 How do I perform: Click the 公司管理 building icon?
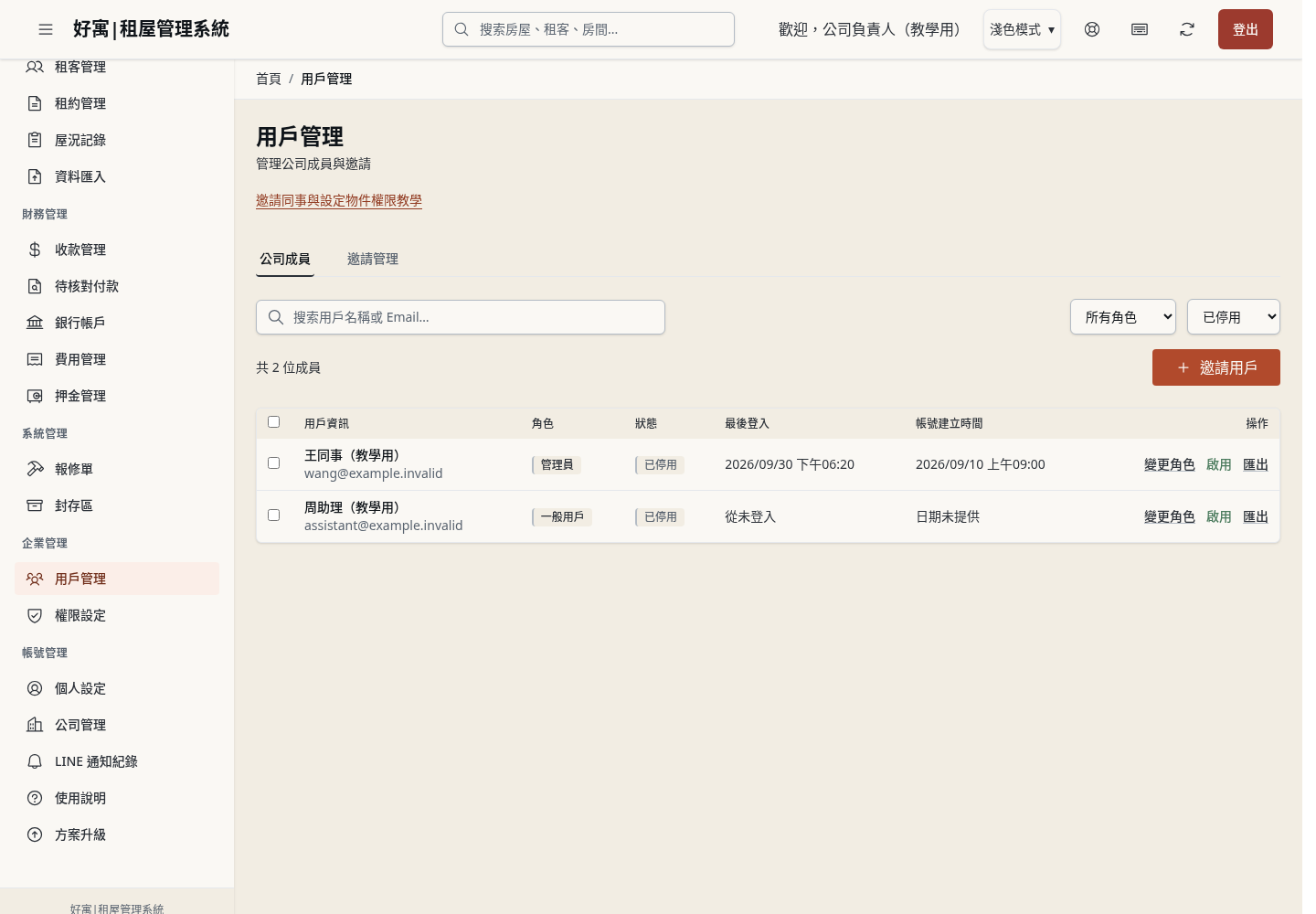pos(35,725)
